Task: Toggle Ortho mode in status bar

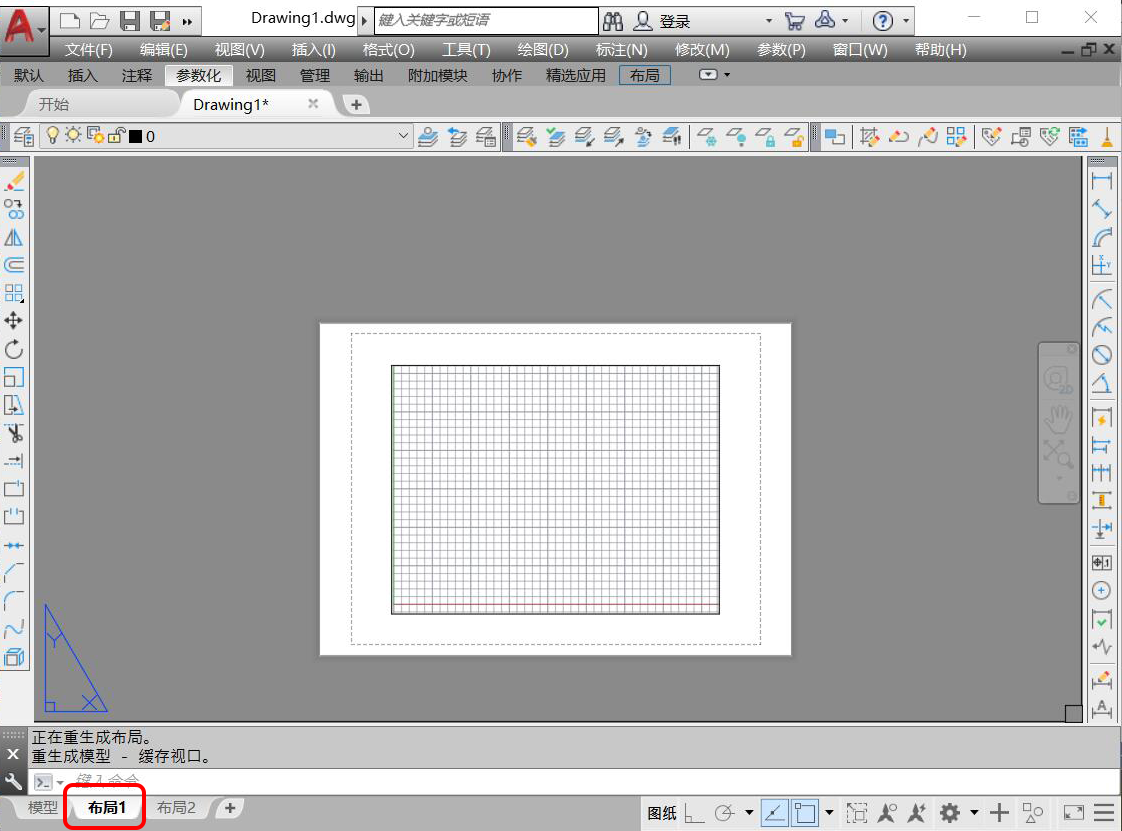Action: pyautogui.click(x=694, y=813)
